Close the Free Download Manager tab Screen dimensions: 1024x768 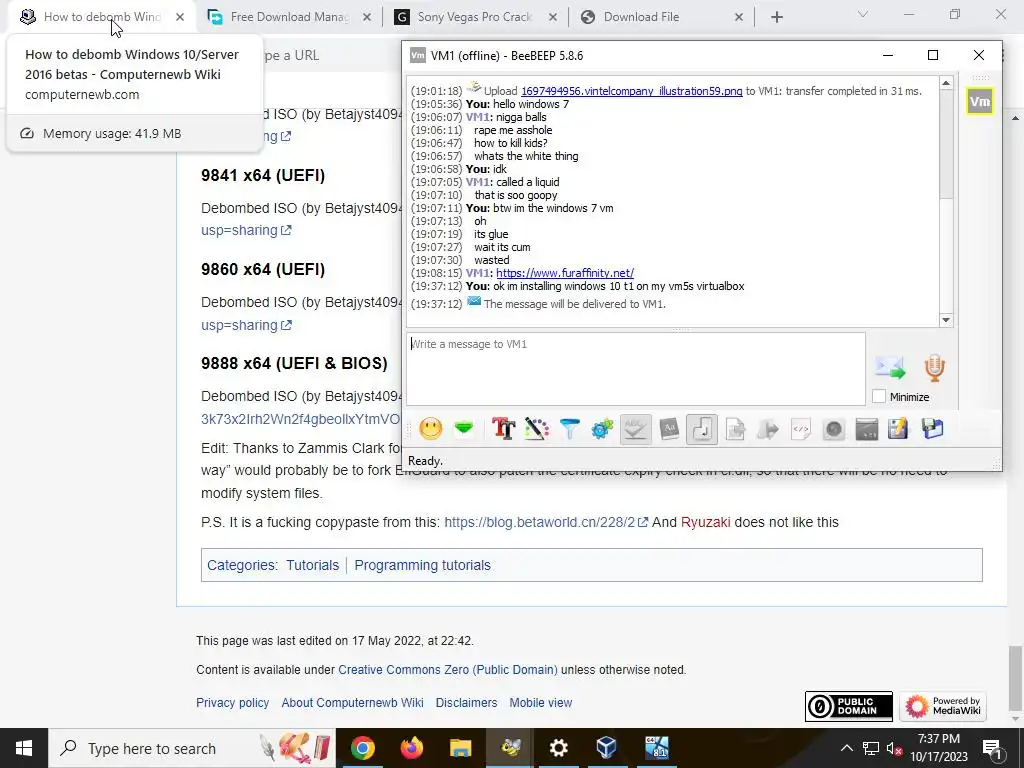(367, 17)
